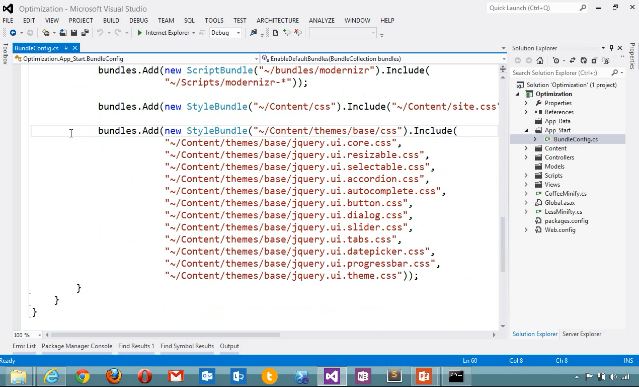Switch to the Output tab
639x387 pixels.
tap(229, 346)
